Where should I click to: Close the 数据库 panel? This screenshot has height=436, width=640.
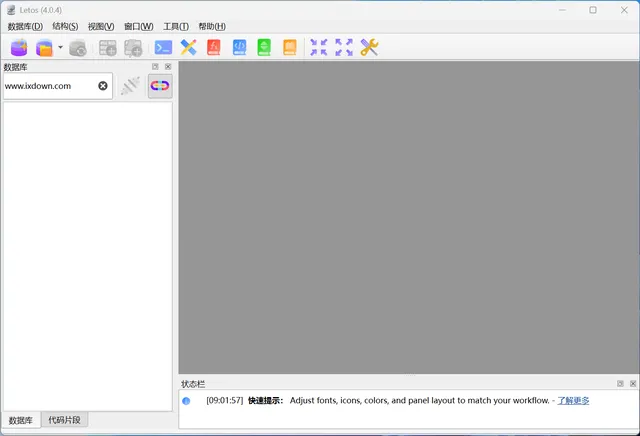pyautogui.click(x=168, y=67)
